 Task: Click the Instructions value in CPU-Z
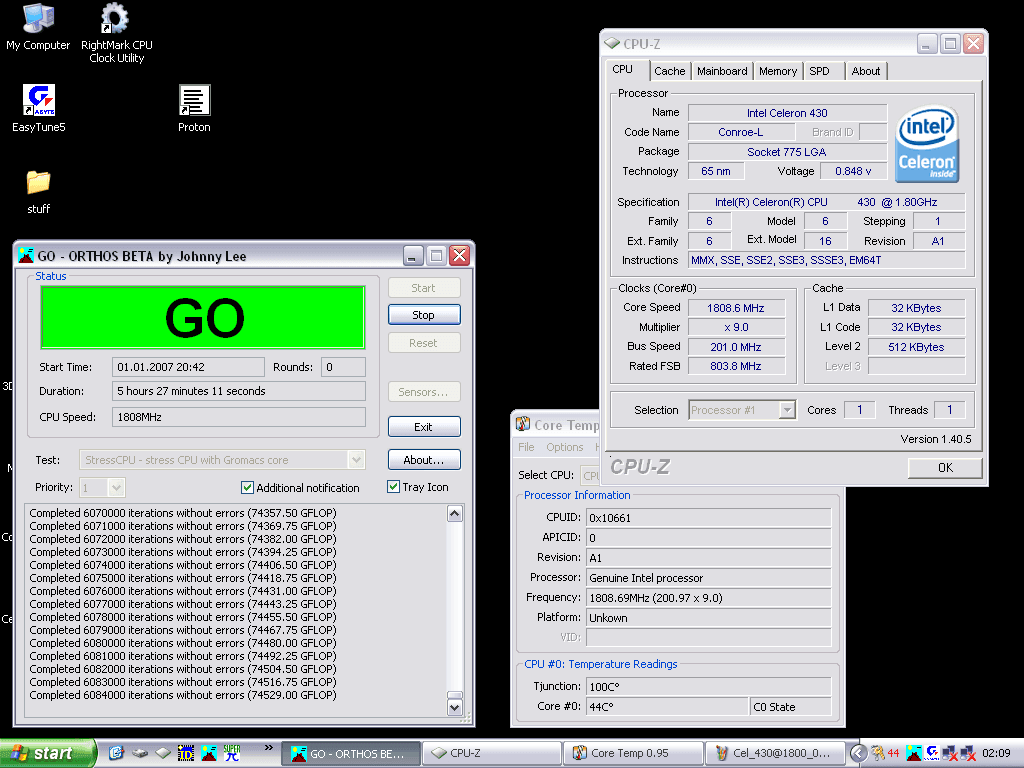(x=826, y=260)
